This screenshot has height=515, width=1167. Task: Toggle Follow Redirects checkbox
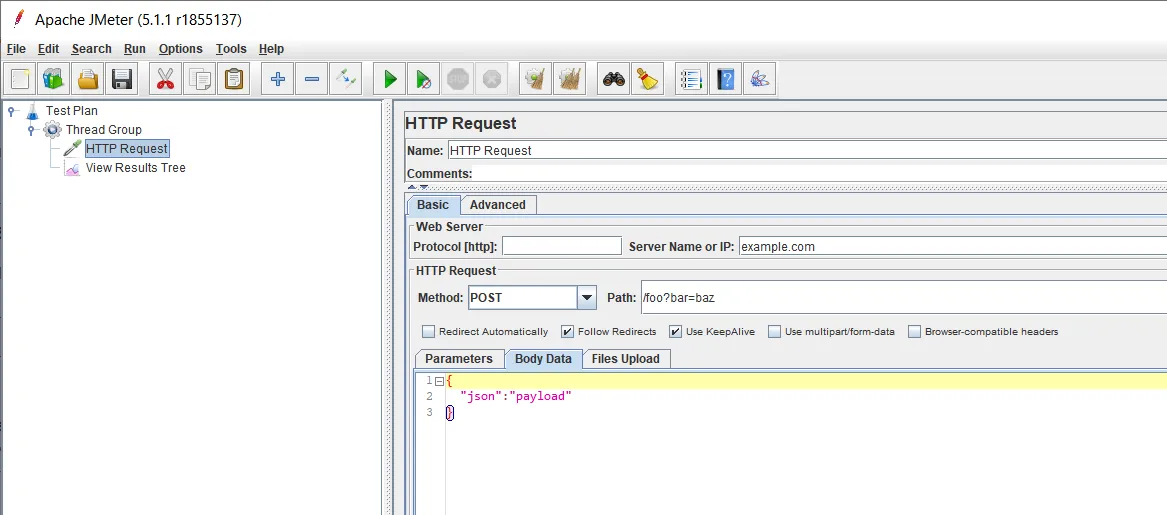(x=567, y=331)
